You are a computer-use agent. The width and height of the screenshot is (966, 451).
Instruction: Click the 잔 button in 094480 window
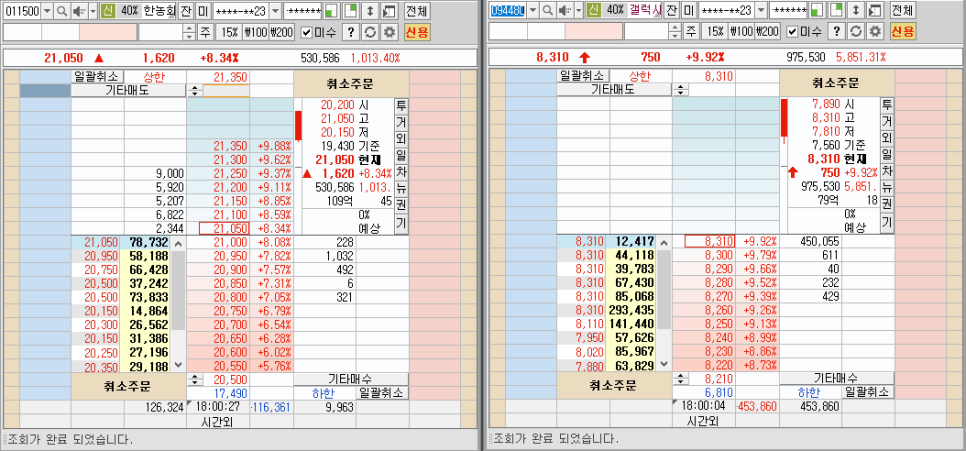click(672, 10)
